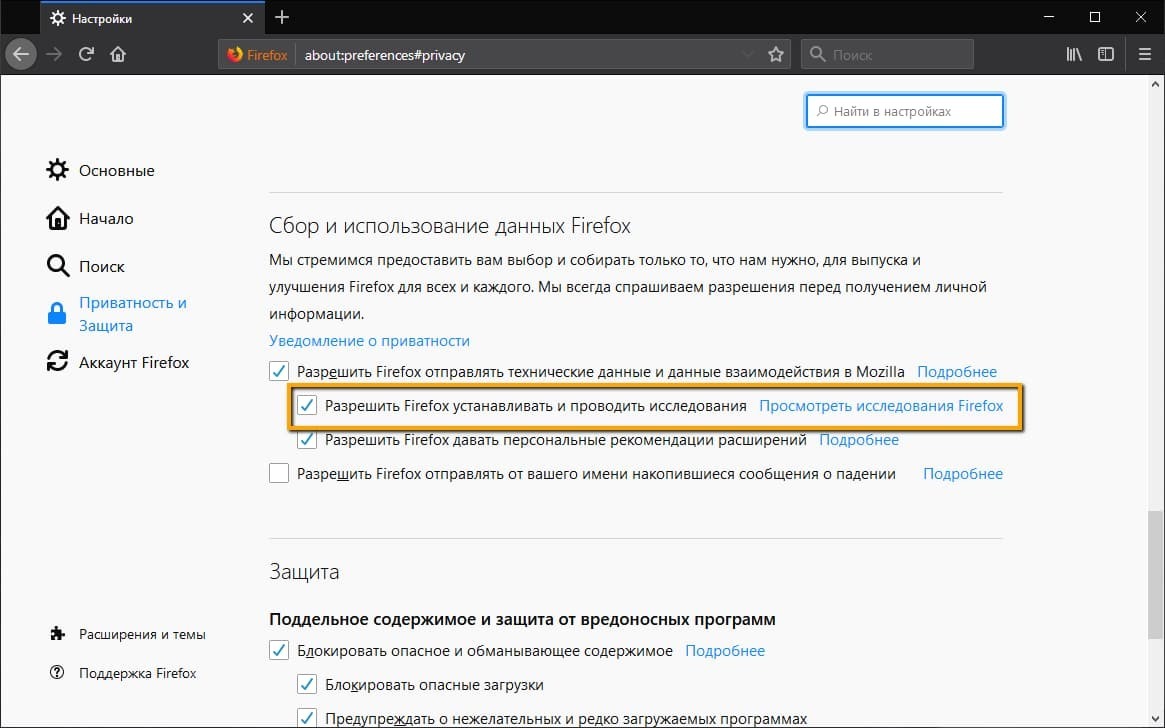Uncheck Блокировать опасное и обманывающее содержимое
This screenshot has width=1165, height=728.
279,651
